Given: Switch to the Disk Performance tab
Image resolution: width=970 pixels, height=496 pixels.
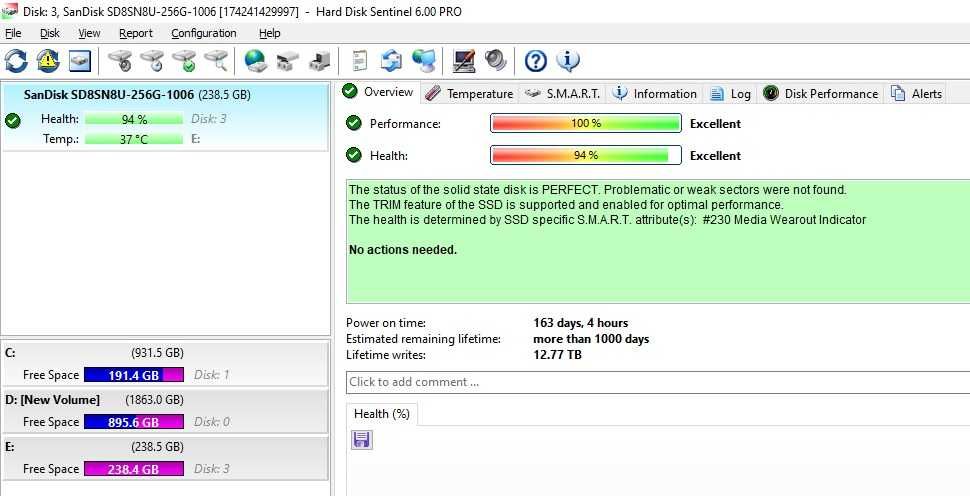Looking at the screenshot, I should pos(820,94).
